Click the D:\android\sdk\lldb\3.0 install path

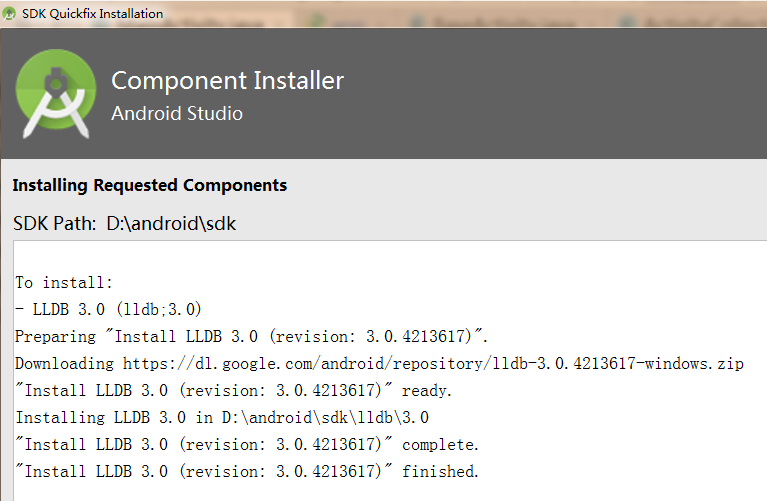coord(325,417)
